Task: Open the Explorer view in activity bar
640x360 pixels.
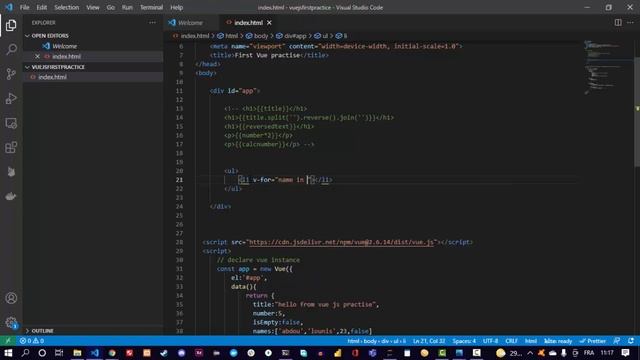Action: tap(11, 25)
